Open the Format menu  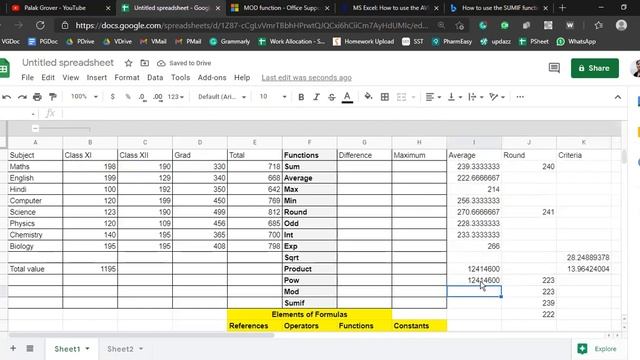pyautogui.click(x=127, y=77)
